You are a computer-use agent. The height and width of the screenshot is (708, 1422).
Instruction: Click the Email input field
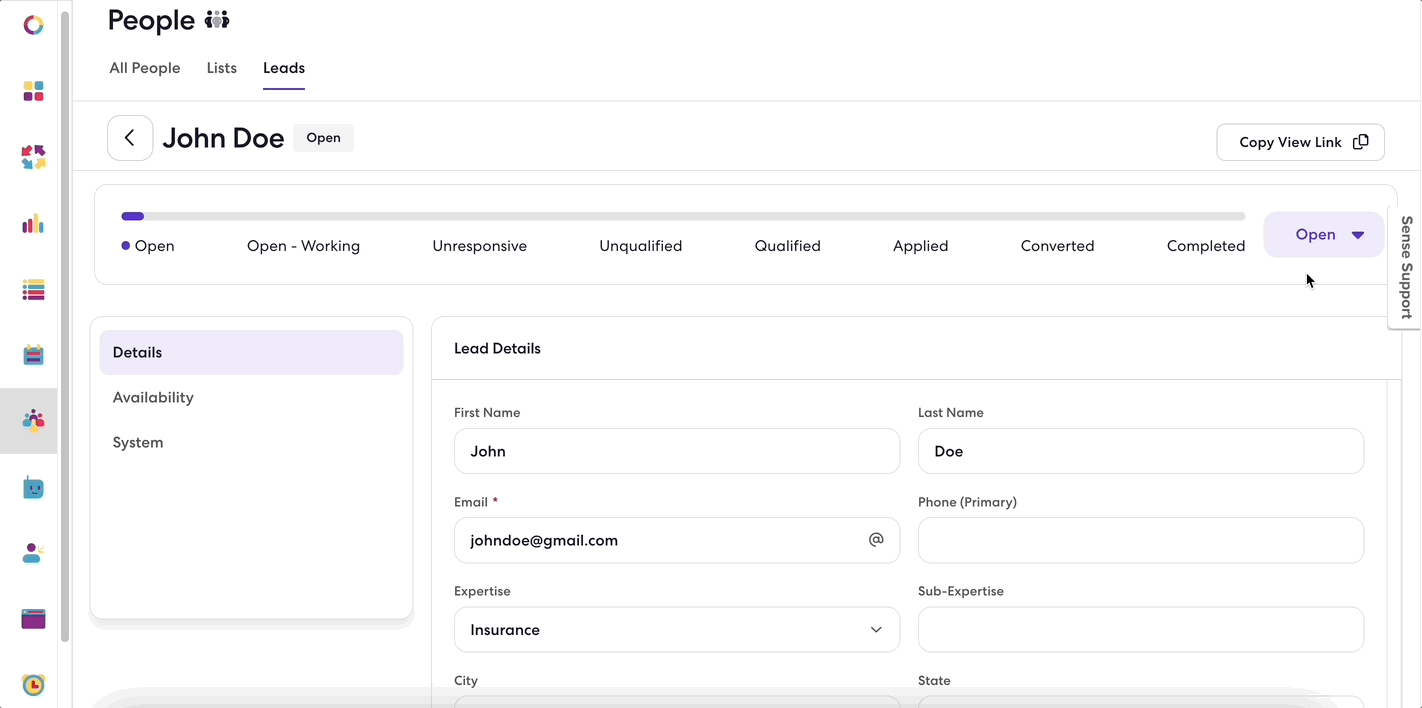pyautogui.click(x=677, y=540)
